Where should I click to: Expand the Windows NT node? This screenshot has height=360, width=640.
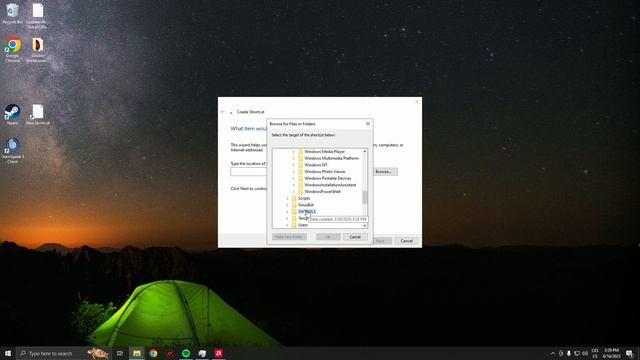[293, 165]
